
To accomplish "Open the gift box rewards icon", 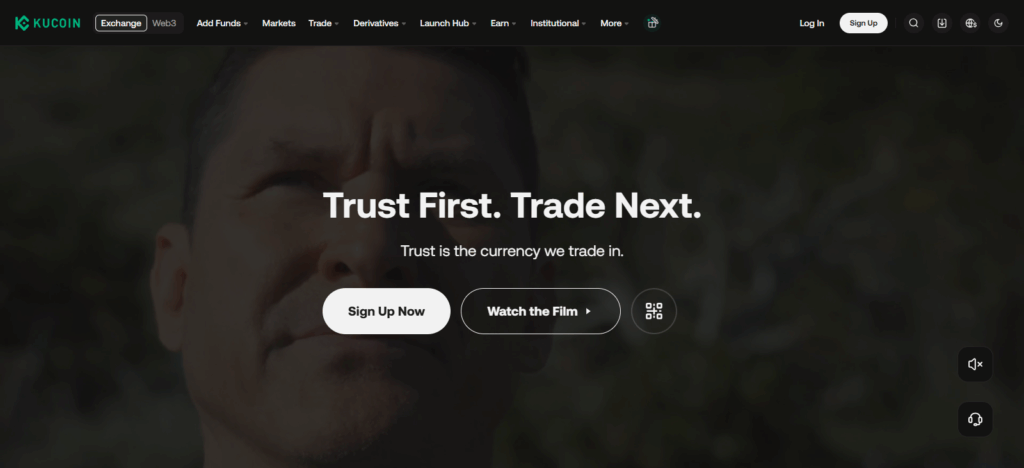I will pyautogui.click(x=651, y=23).
